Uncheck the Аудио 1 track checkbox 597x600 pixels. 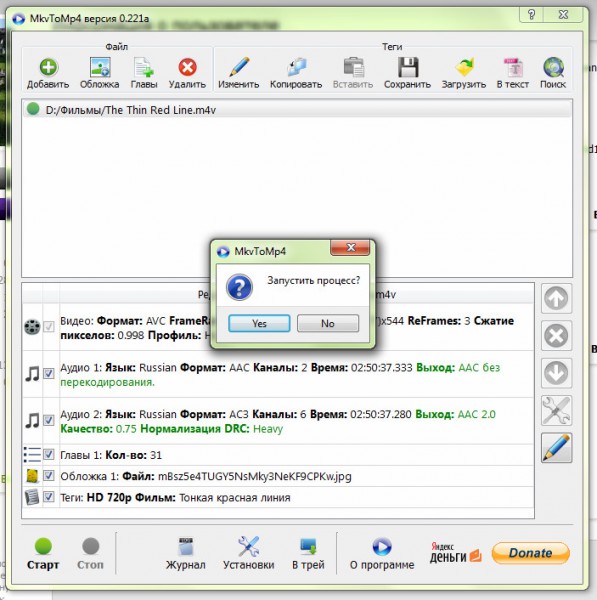coord(49,373)
